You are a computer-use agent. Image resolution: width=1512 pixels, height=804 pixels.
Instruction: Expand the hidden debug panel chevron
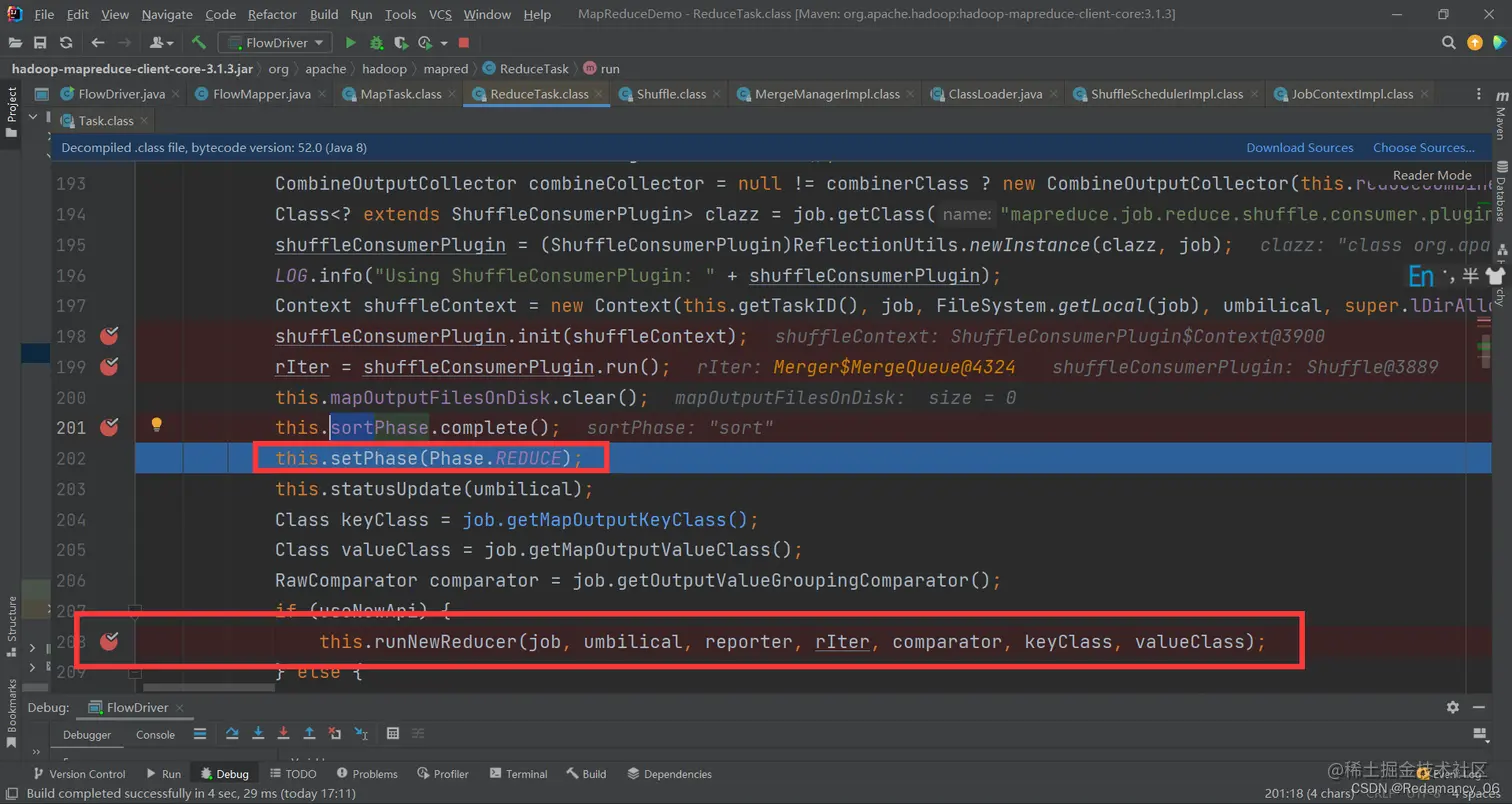37,752
